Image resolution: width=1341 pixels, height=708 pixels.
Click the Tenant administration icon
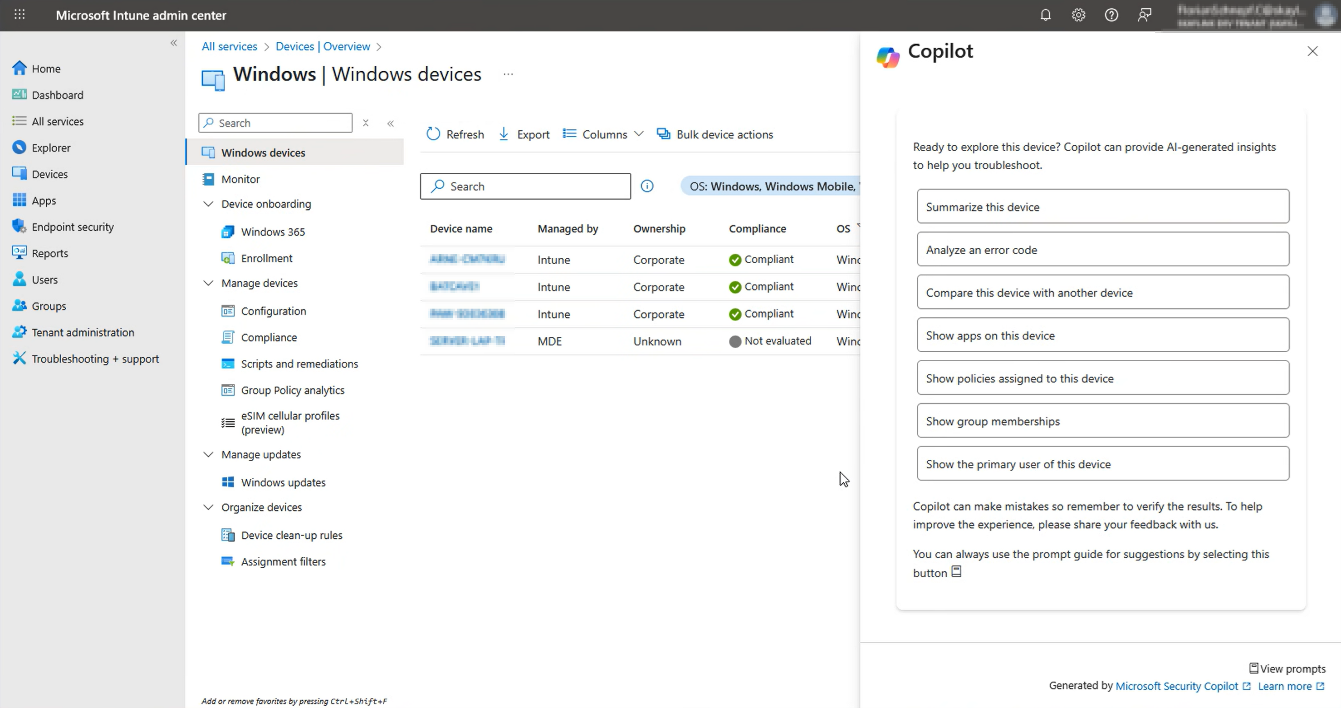point(19,332)
